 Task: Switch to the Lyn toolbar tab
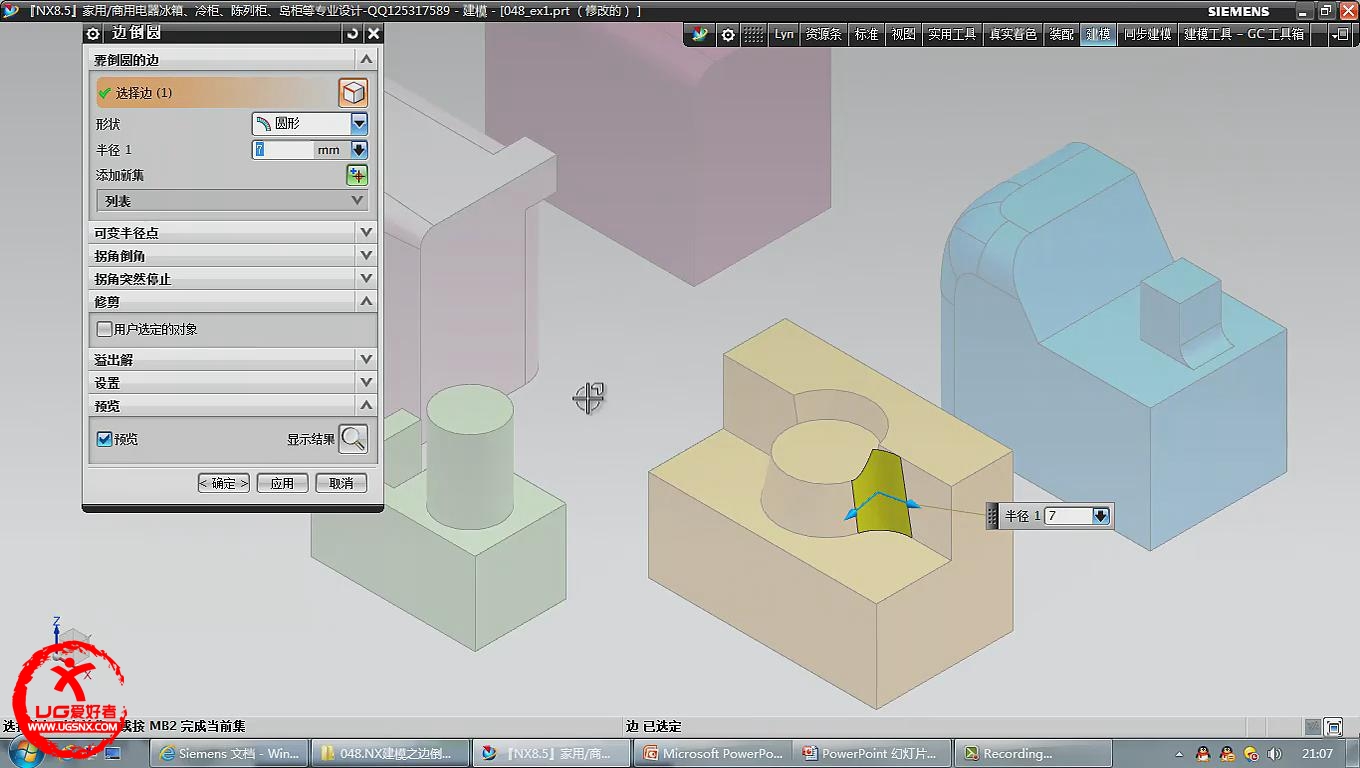point(784,34)
